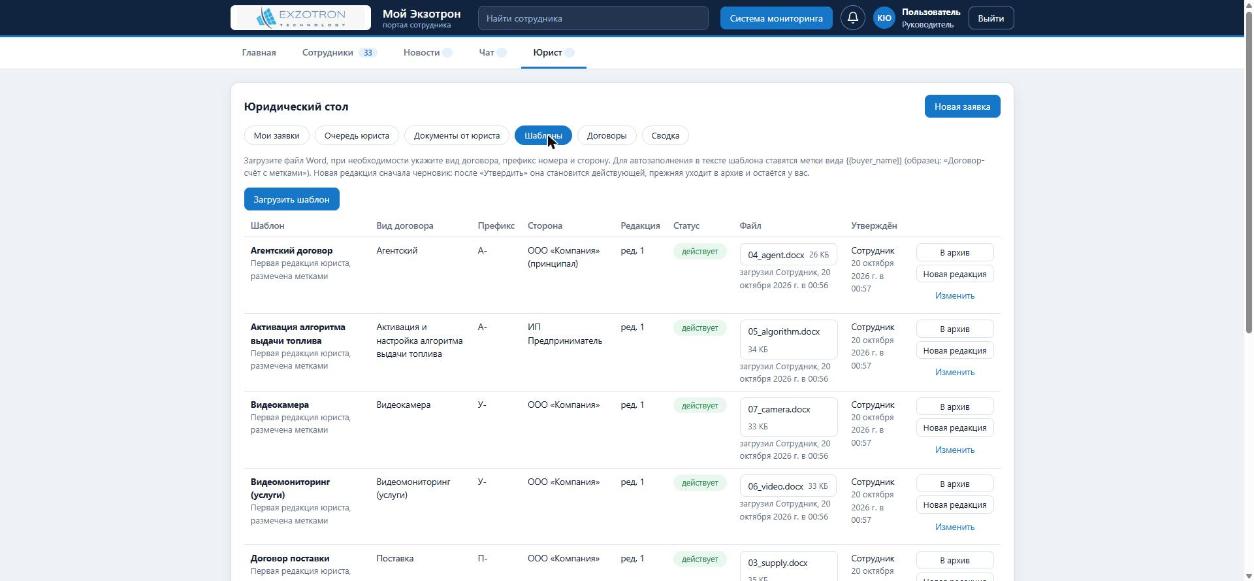Download the 04_agent.docx file
The width and height of the screenshot is (1254, 581).
pyautogui.click(x=789, y=255)
